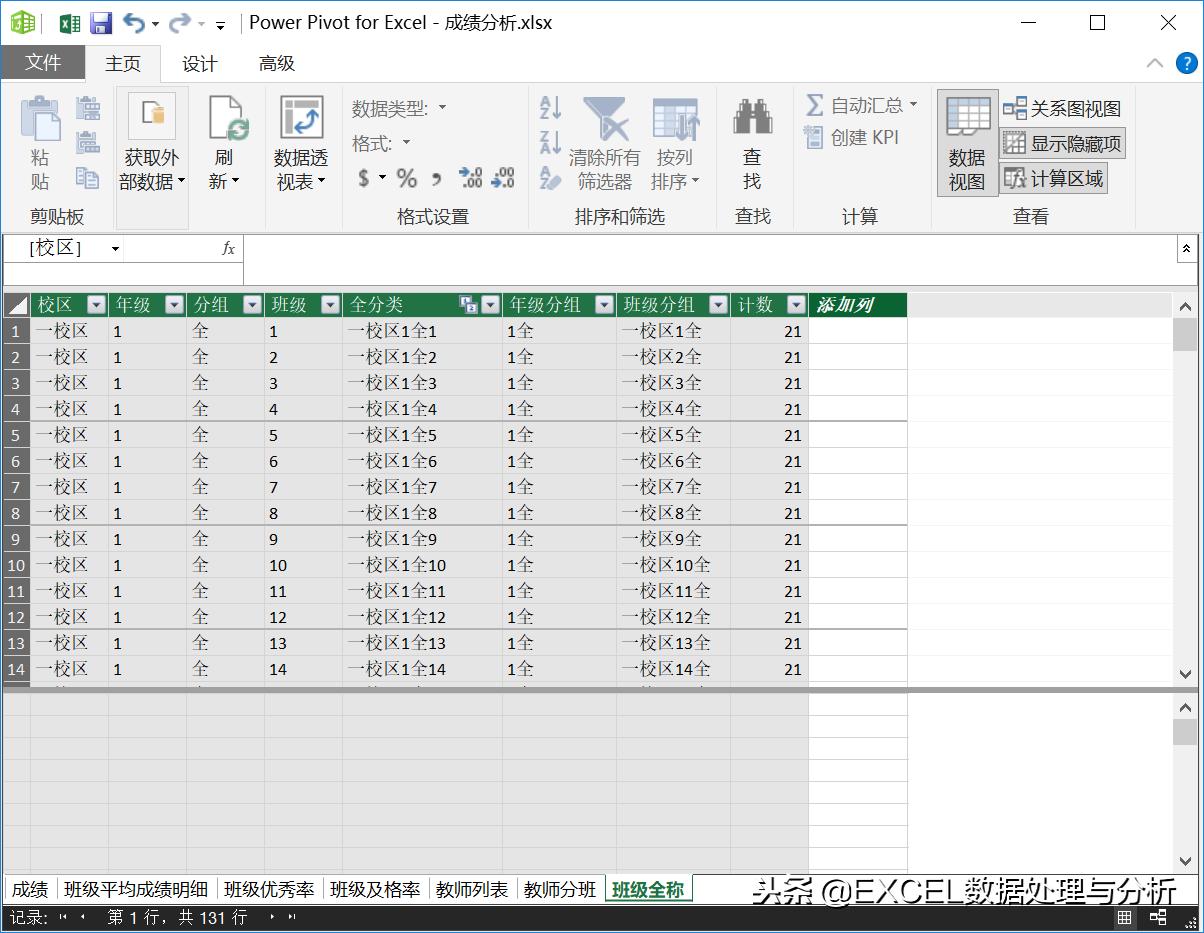Toggle the 显示隐藏项 option

[x=1063, y=144]
